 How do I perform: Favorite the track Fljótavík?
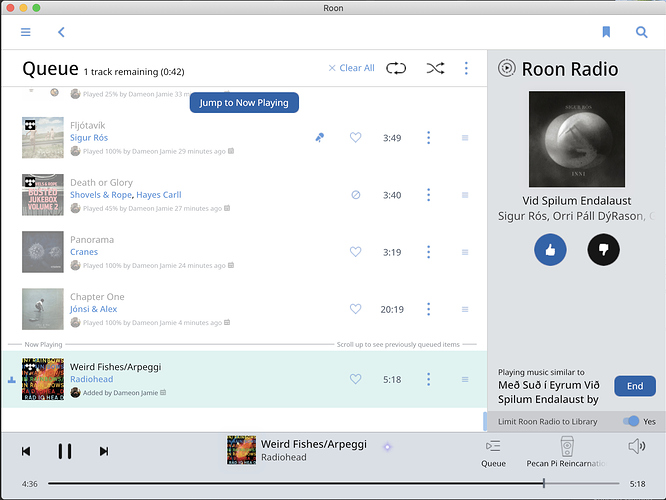[356, 137]
